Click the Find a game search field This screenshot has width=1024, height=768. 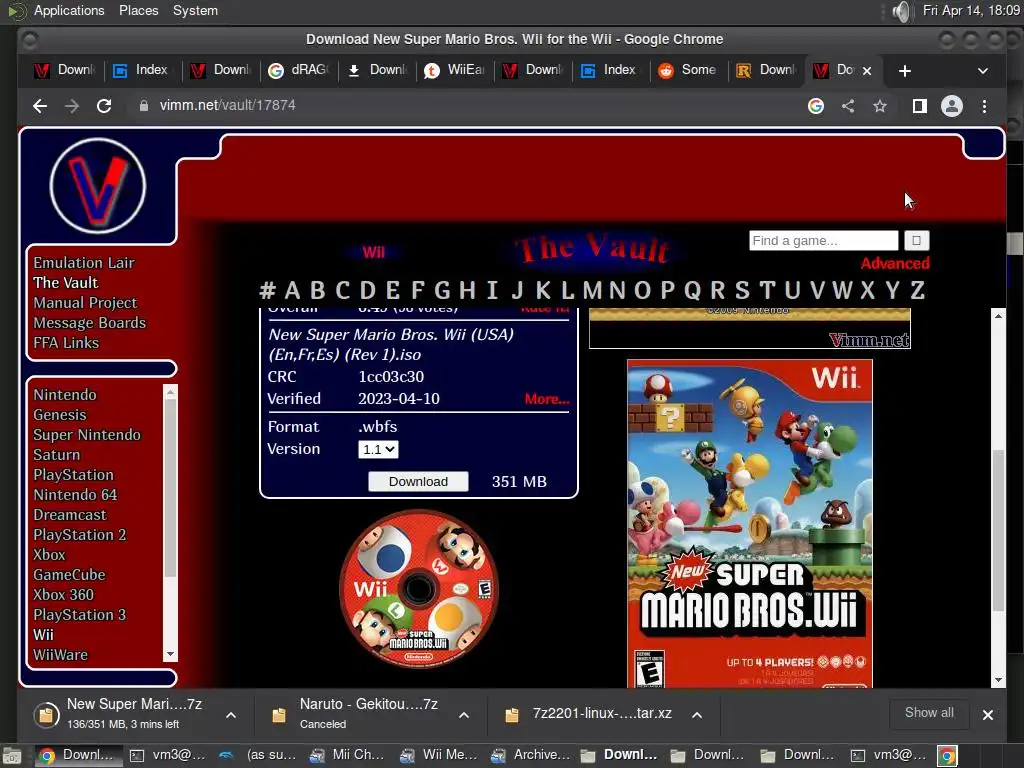click(x=824, y=240)
